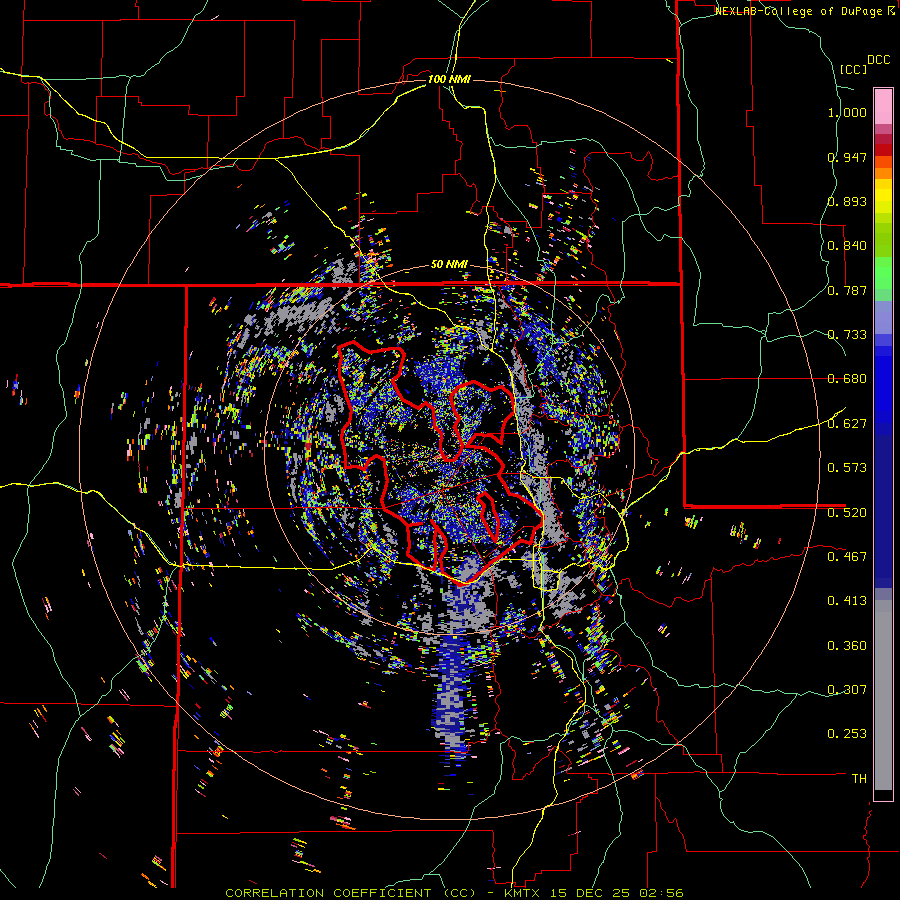Click the 0.307 legend value
This screenshot has height=900, width=900.
coord(847,690)
